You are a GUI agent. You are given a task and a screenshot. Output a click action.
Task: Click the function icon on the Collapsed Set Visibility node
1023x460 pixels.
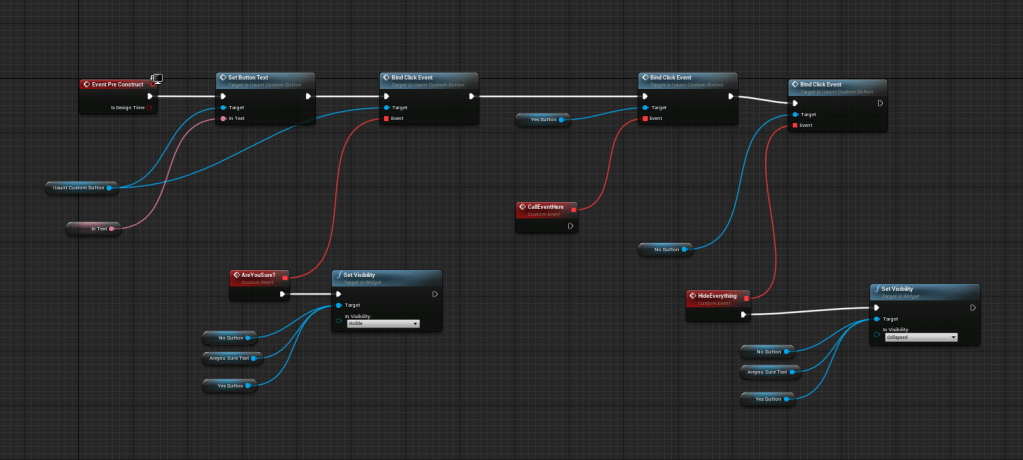876,290
